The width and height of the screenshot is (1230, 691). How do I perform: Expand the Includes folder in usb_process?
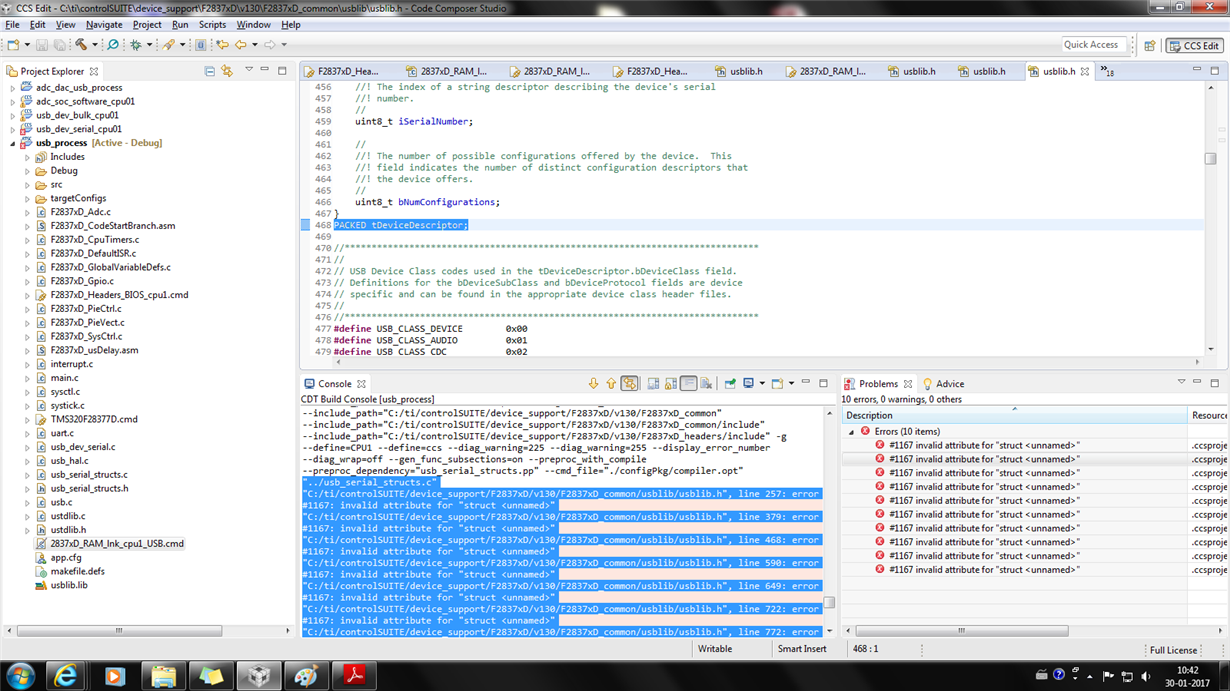pyautogui.click(x=28, y=157)
